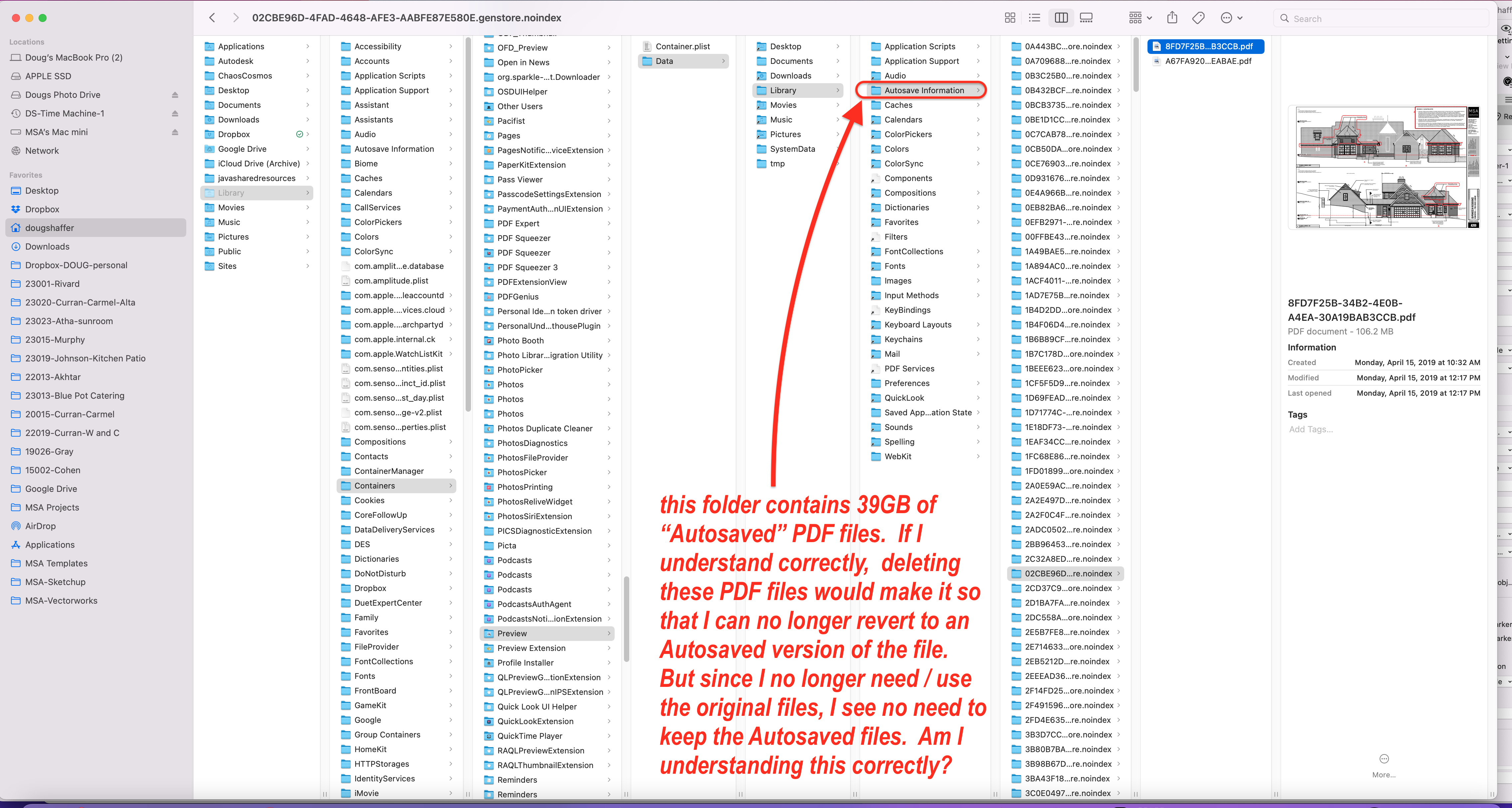Open the Action ellipsis menu
This screenshot has height=808, width=1512.
pyautogui.click(x=1231, y=18)
